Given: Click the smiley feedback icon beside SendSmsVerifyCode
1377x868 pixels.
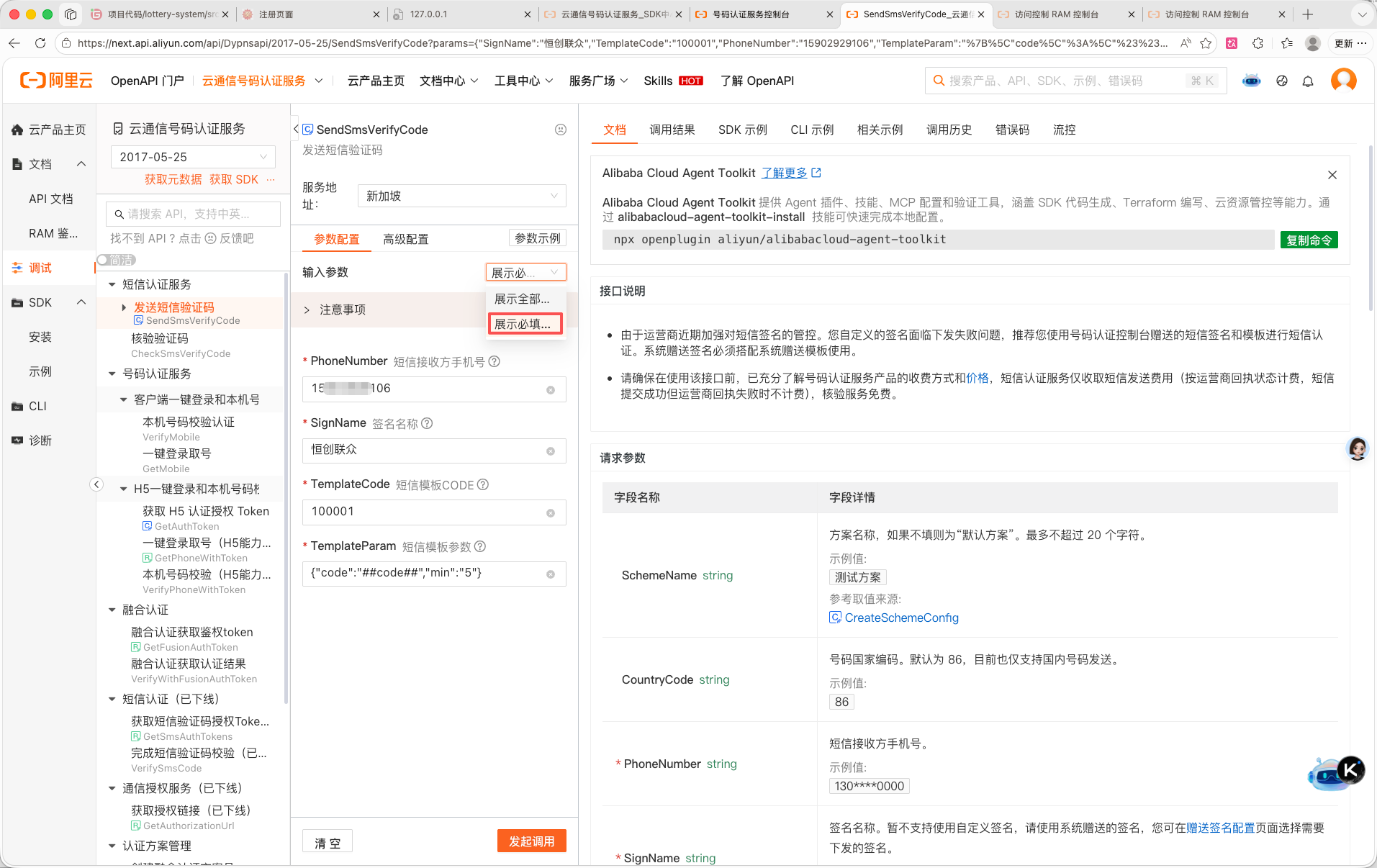Looking at the screenshot, I should 561,130.
